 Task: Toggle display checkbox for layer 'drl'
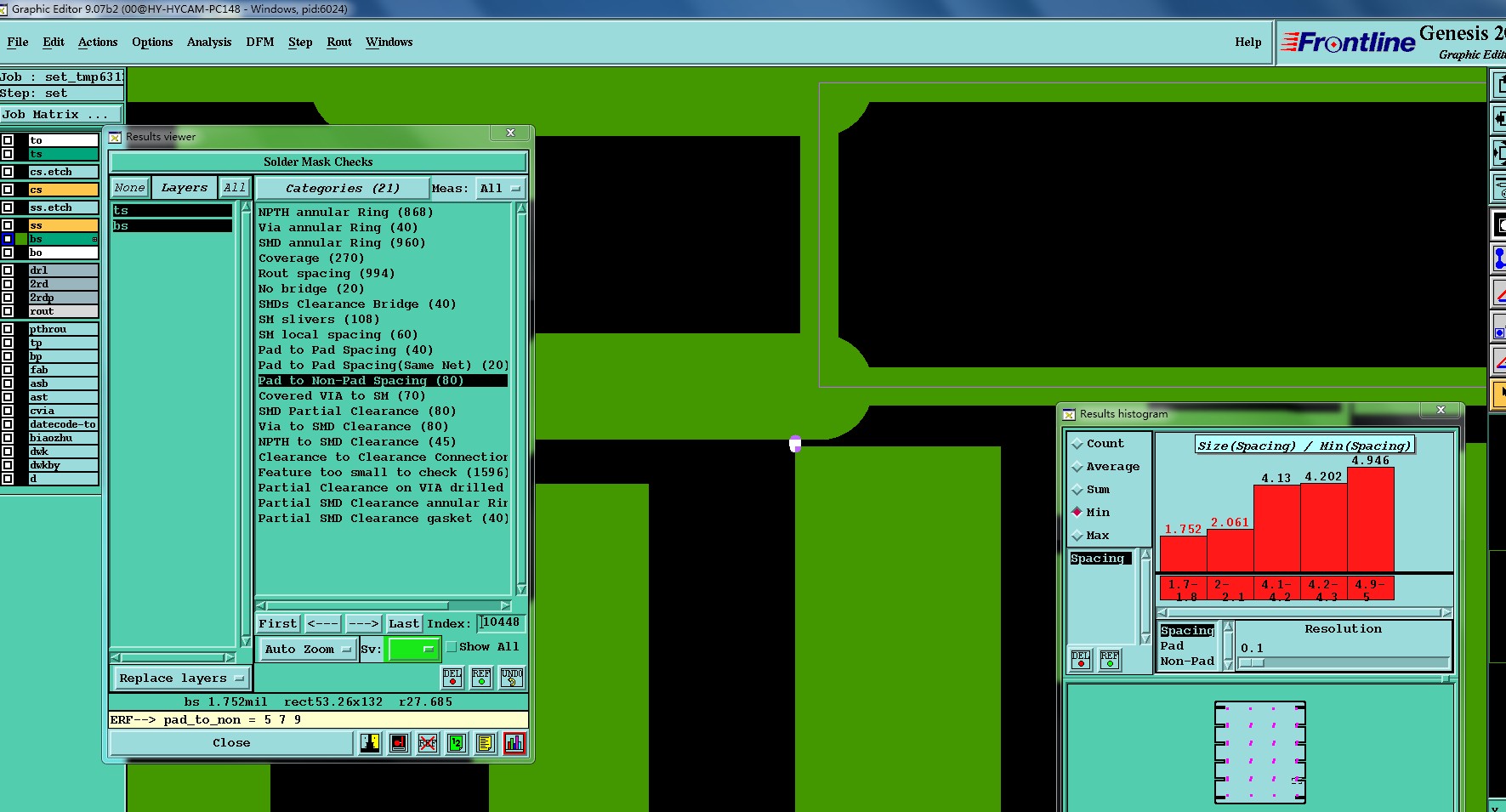click(8, 270)
